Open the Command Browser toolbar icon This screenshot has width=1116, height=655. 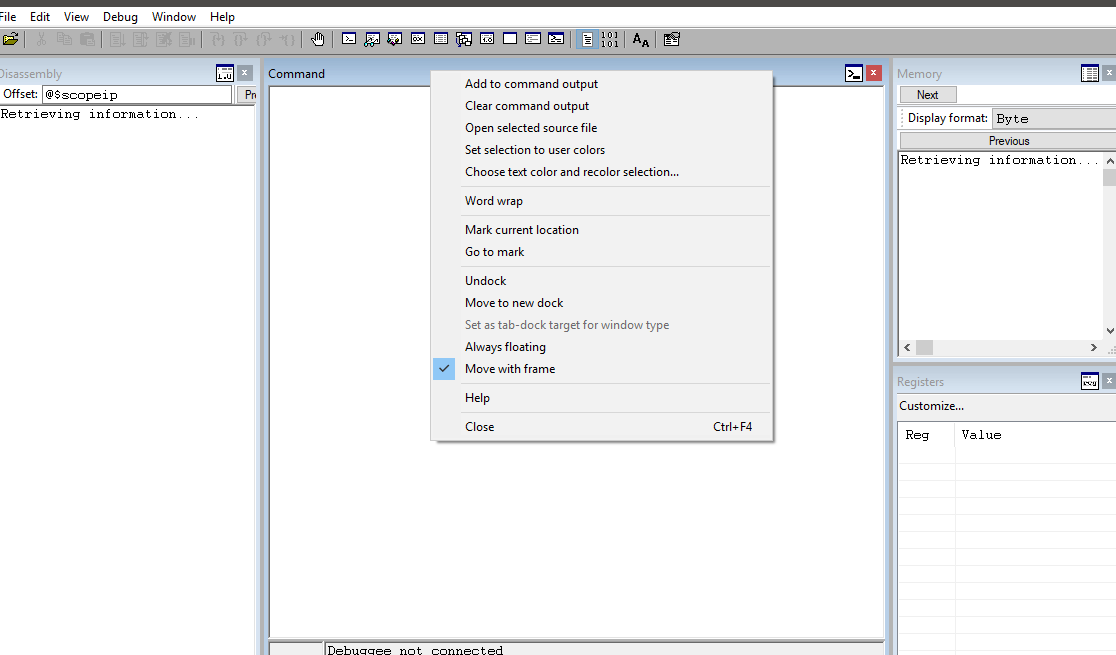(556, 39)
